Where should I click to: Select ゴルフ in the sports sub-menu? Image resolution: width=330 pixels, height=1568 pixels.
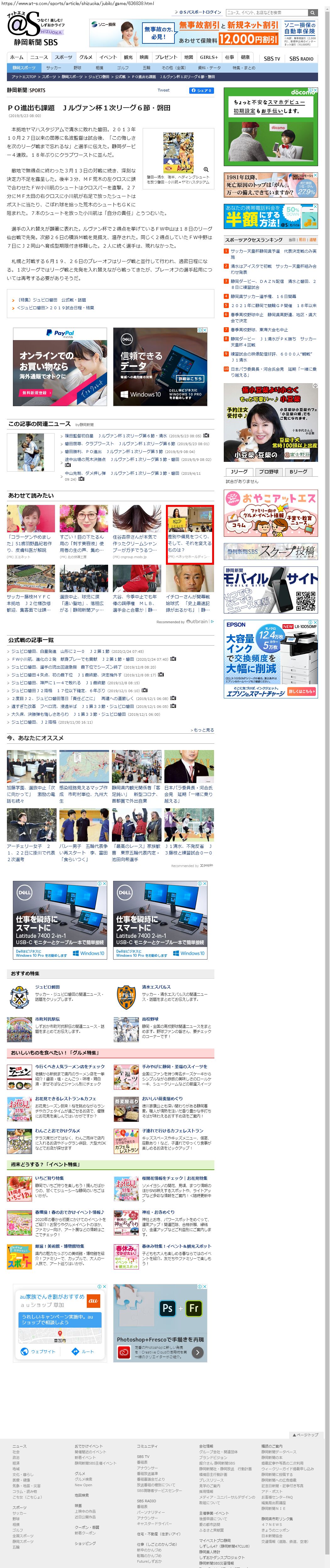pos(123,68)
